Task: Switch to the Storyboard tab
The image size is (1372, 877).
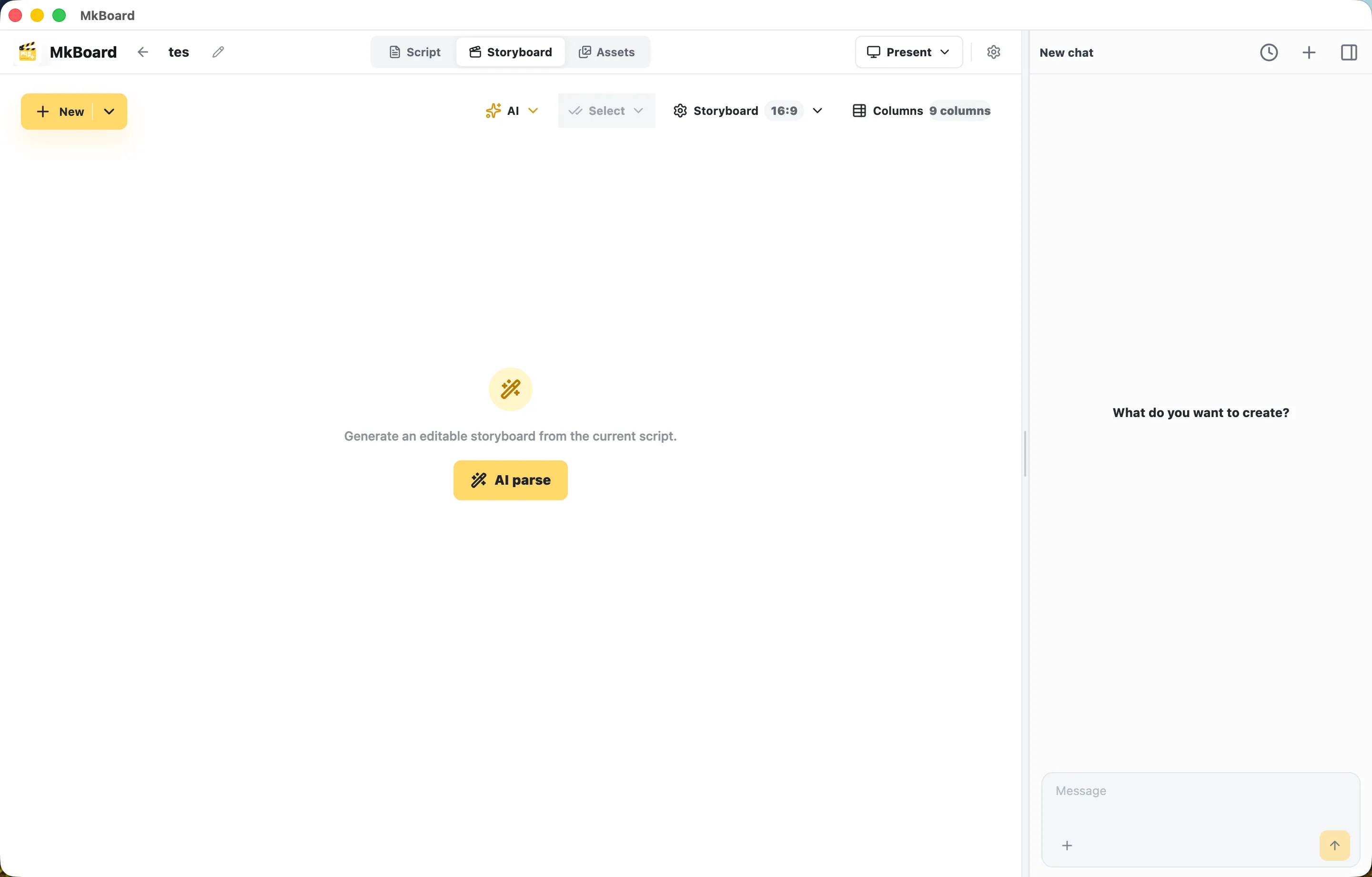Action: [x=511, y=52]
